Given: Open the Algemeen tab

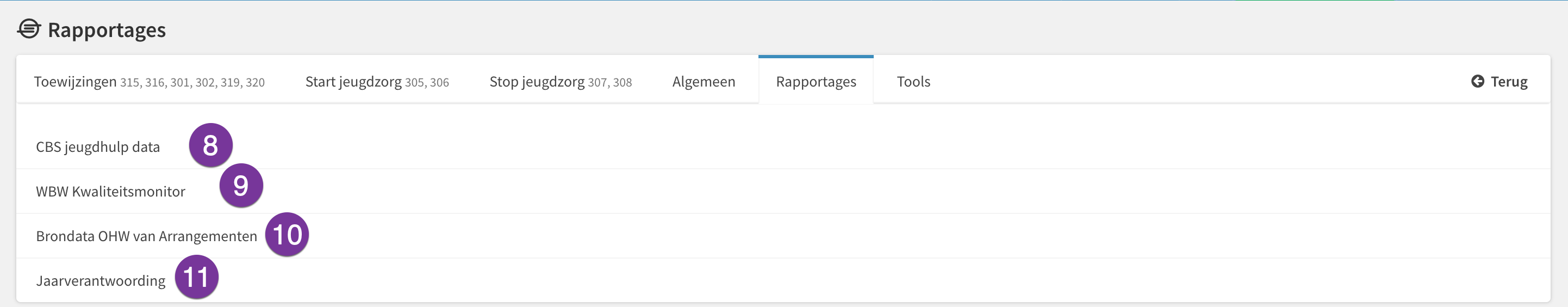Looking at the screenshot, I should pos(704,82).
